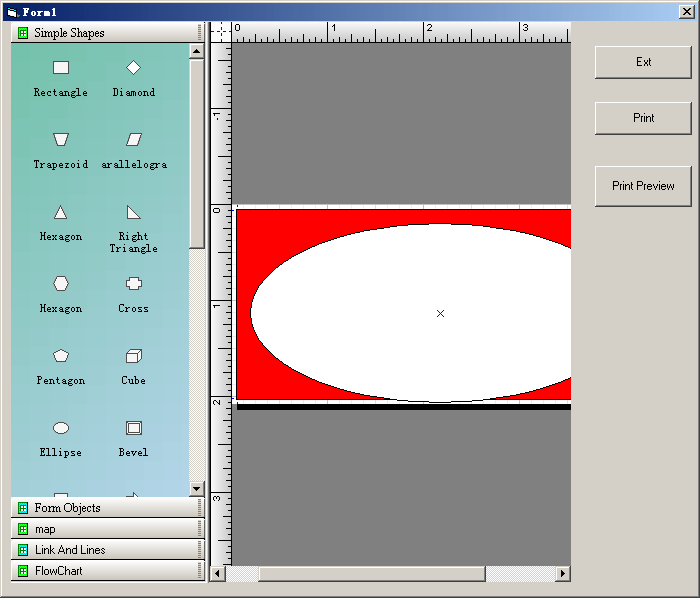This screenshot has width=700, height=598.
Task: Select the Diamond shape icon
Action: point(133,68)
